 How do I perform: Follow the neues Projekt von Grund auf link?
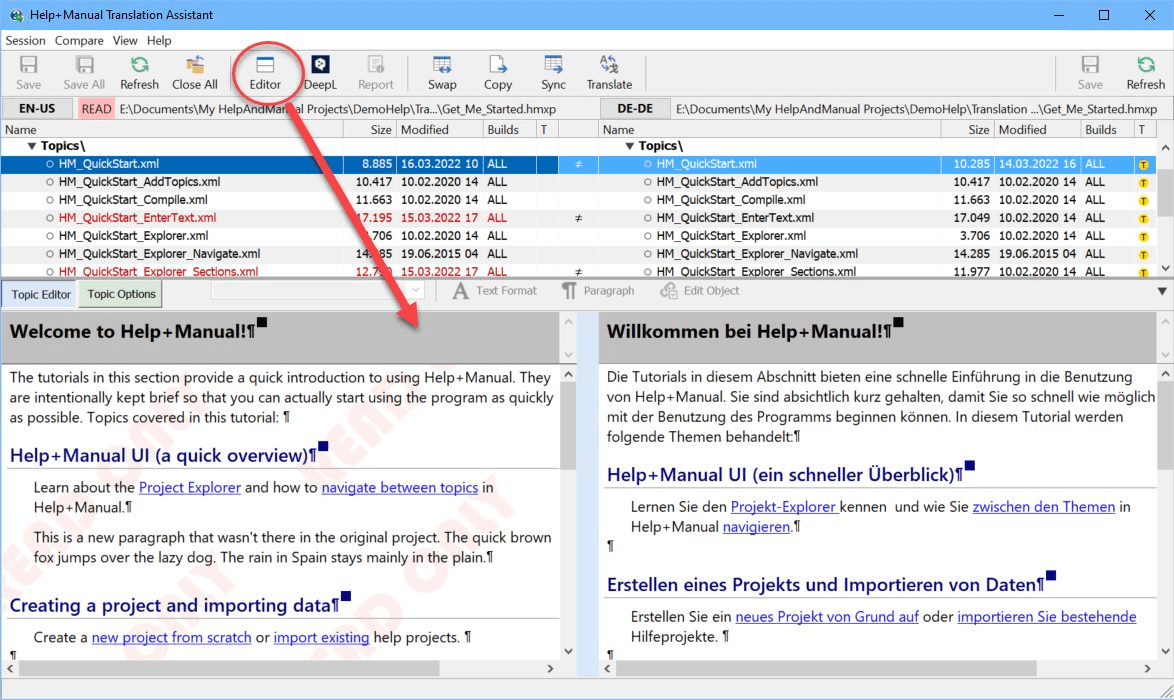coord(827,617)
